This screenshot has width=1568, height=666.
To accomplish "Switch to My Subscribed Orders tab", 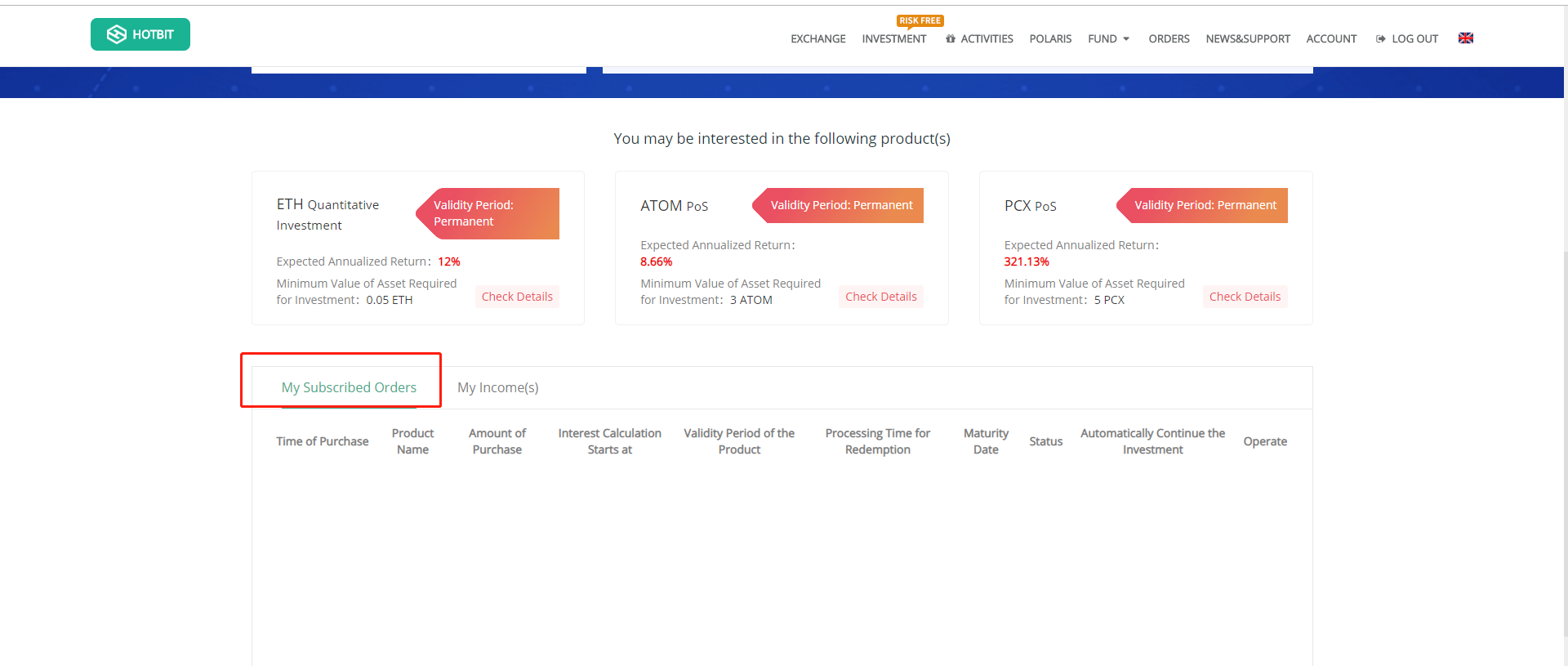I will [349, 387].
